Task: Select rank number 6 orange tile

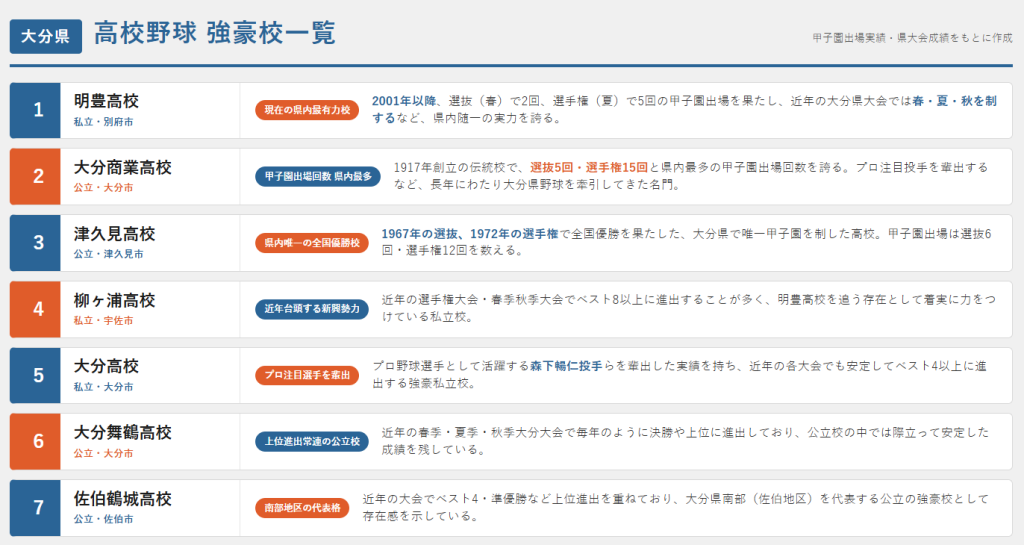Action: tap(35, 442)
